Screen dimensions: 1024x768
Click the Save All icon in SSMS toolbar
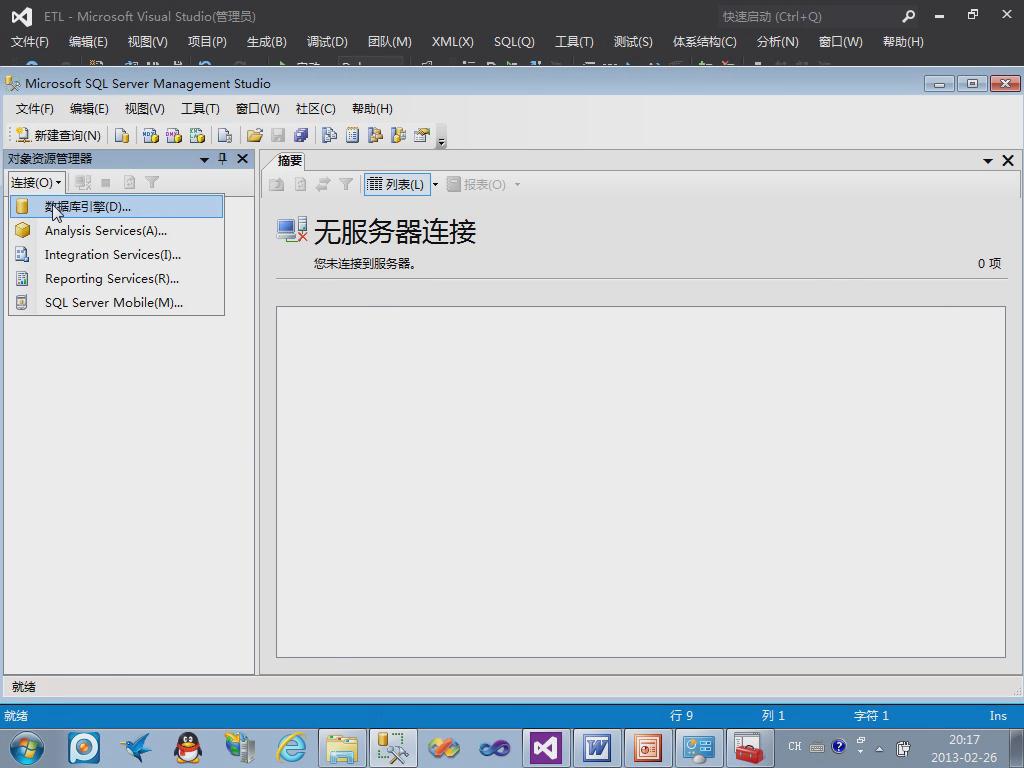301,135
